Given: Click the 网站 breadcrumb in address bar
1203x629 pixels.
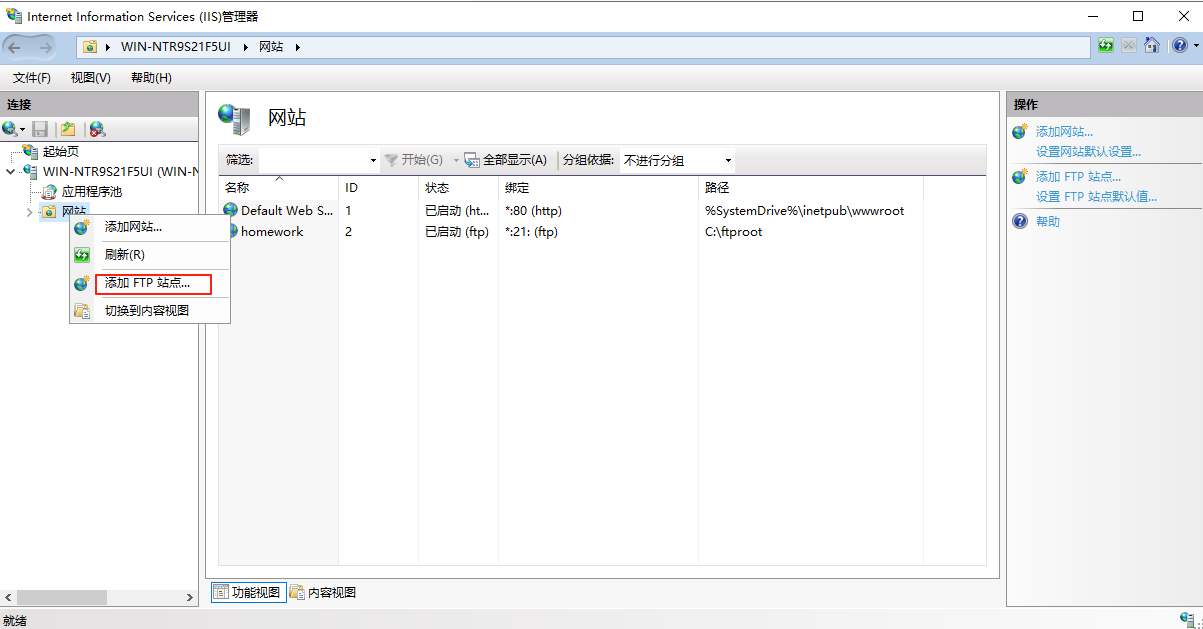Looking at the screenshot, I should point(271,47).
